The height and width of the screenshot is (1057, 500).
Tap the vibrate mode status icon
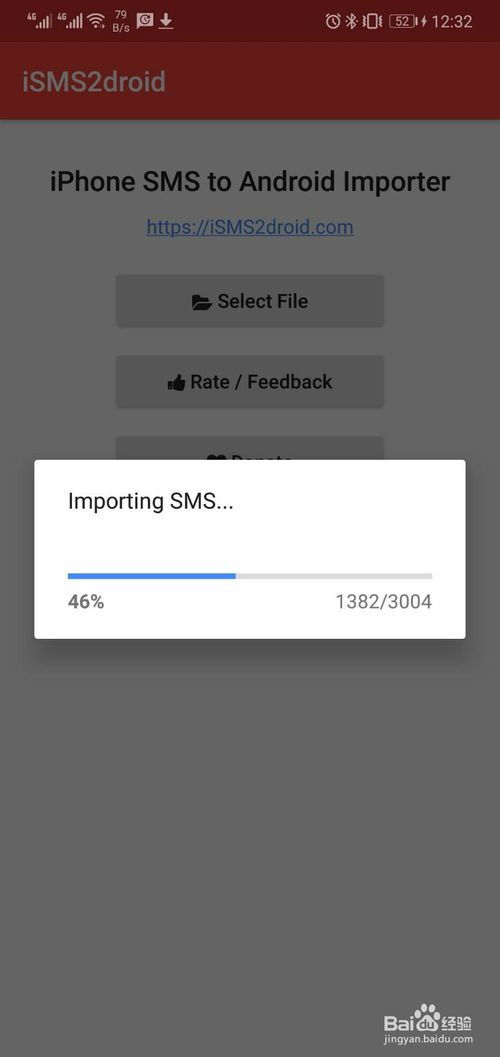click(x=371, y=22)
